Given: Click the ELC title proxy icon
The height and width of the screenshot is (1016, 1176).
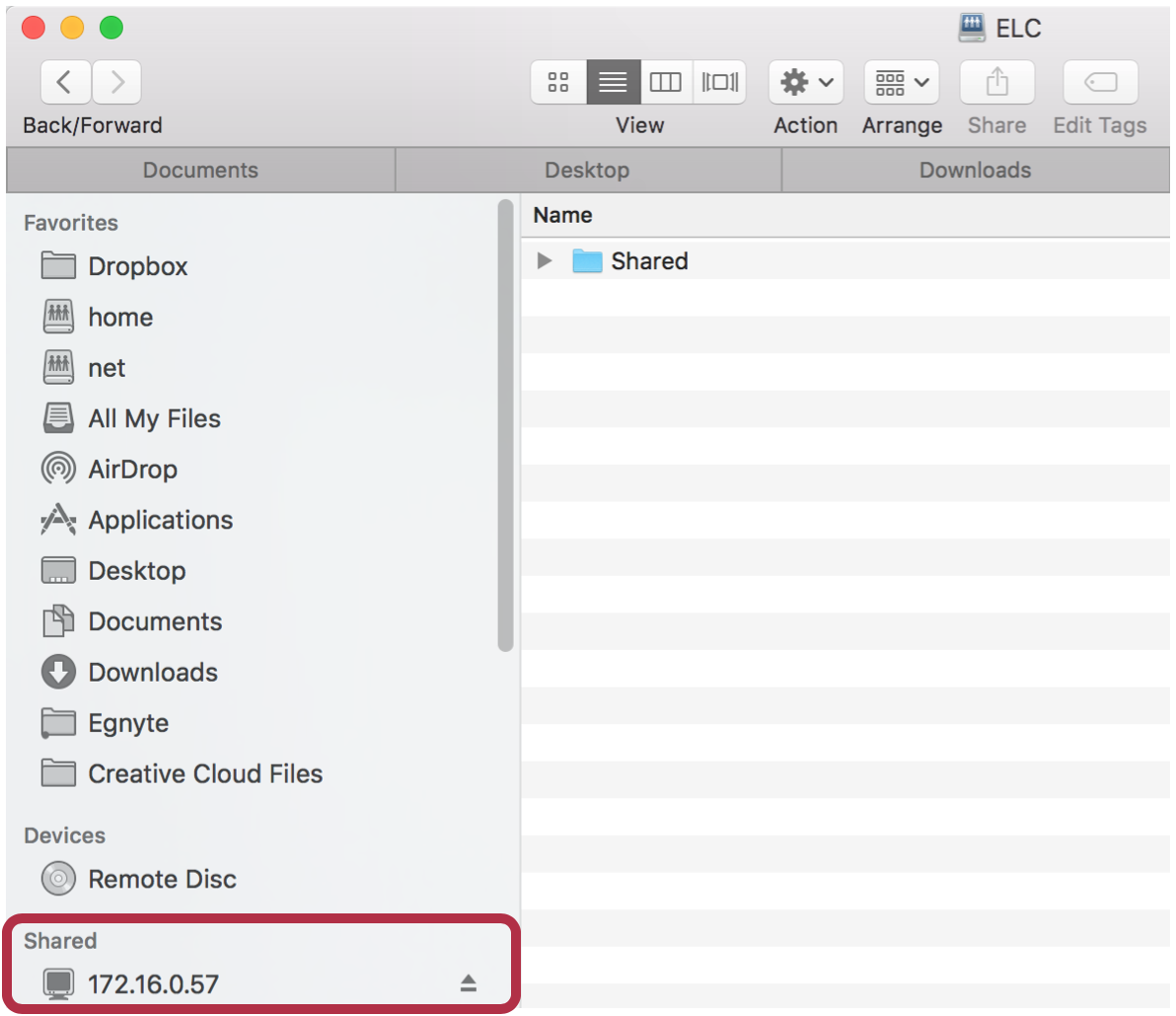Looking at the screenshot, I should [972, 29].
